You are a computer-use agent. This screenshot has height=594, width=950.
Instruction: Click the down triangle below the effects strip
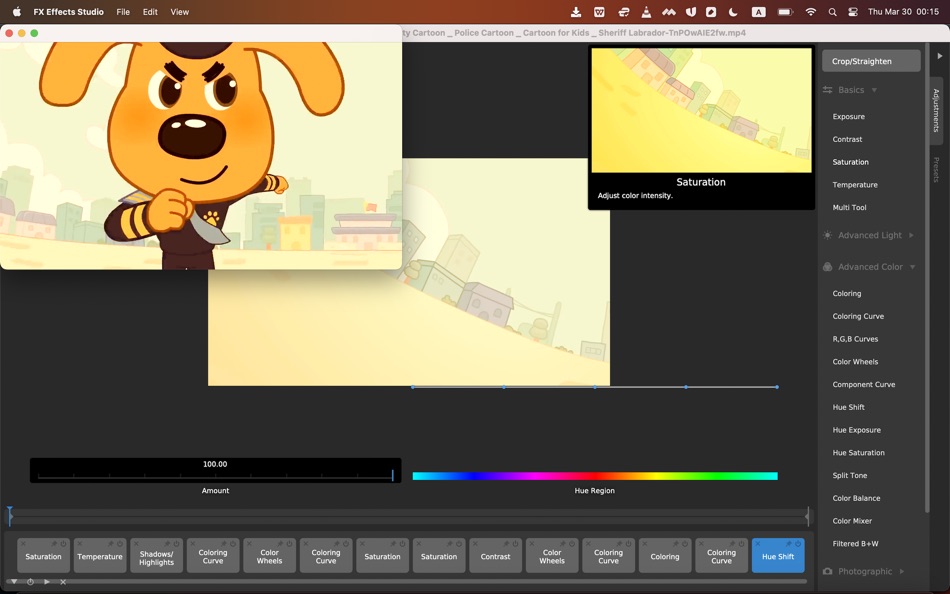(x=14, y=582)
